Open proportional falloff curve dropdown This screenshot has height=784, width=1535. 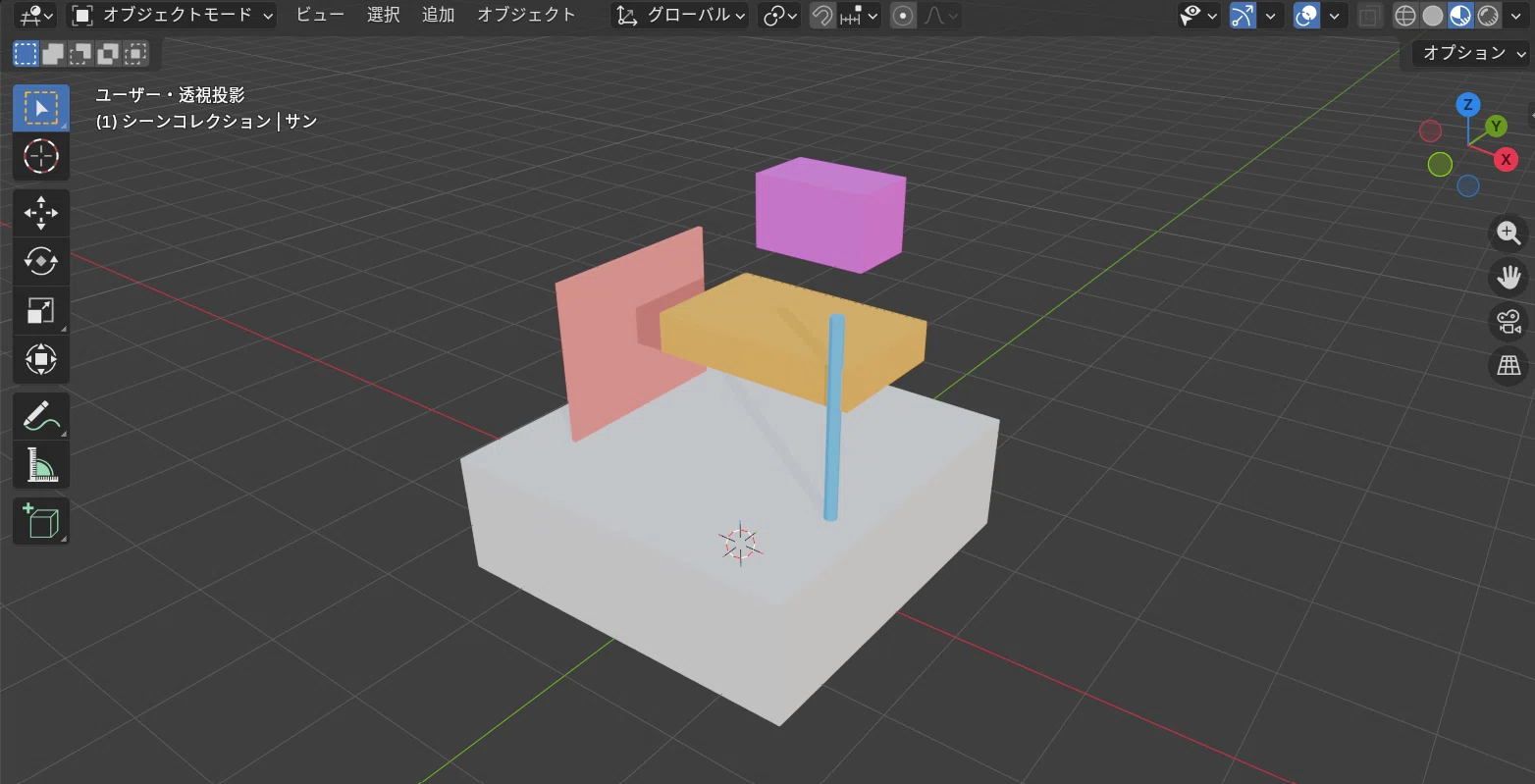(x=939, y=16)
